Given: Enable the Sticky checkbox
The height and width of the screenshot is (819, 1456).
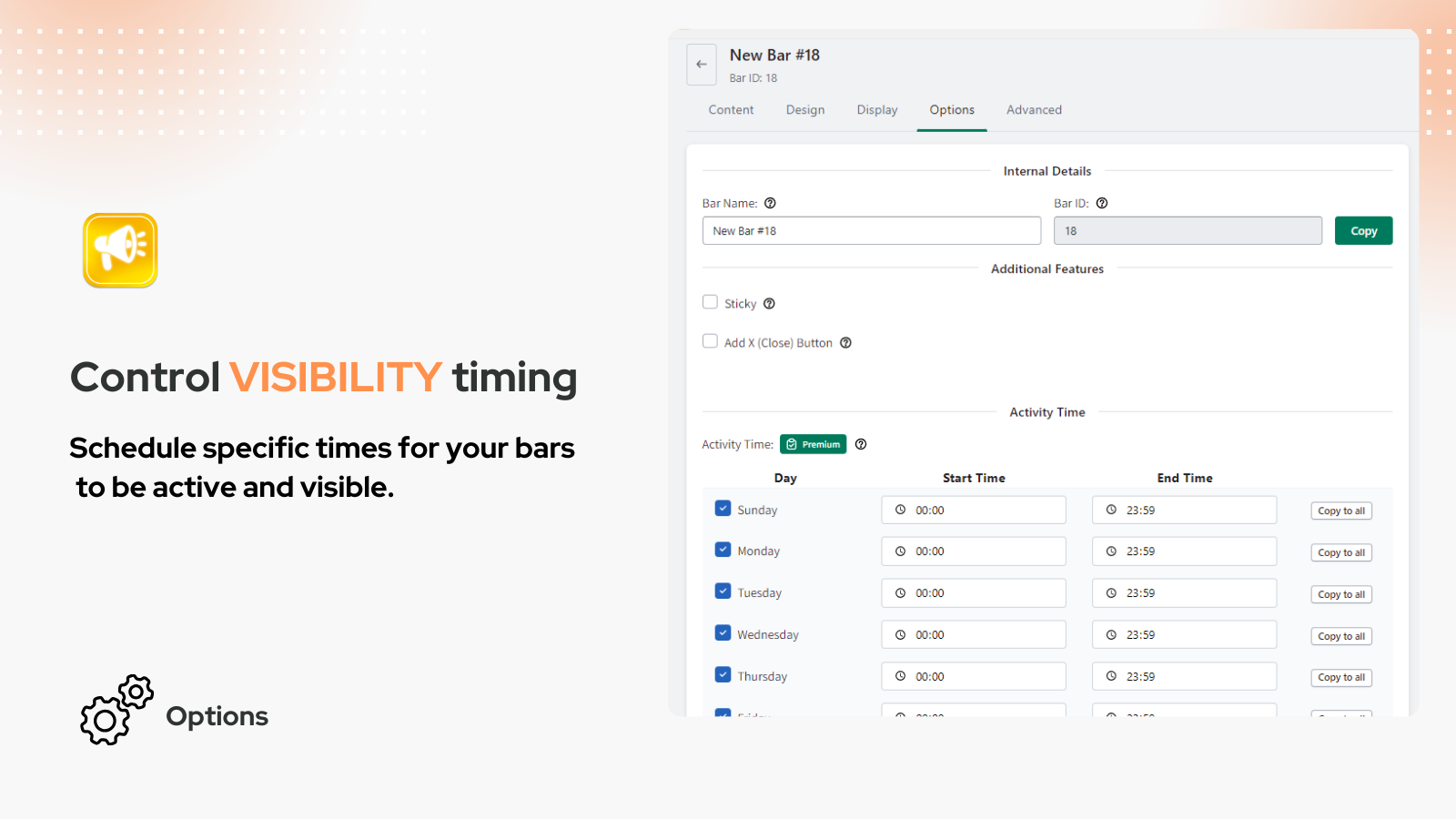Looking at the screenshot, I should tap(711, 302).
